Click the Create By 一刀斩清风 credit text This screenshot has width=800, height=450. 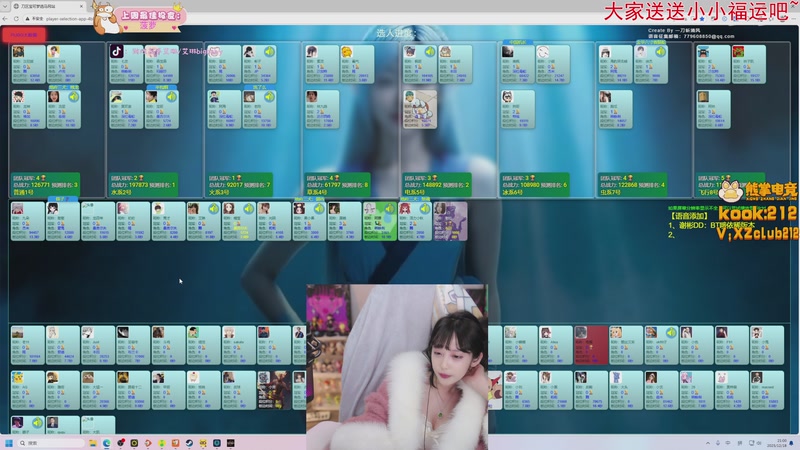674,31
